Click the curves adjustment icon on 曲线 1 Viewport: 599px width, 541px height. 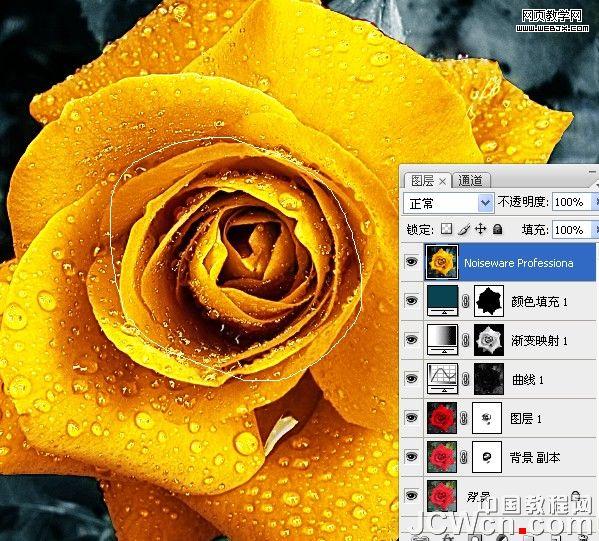coord(442,378)
